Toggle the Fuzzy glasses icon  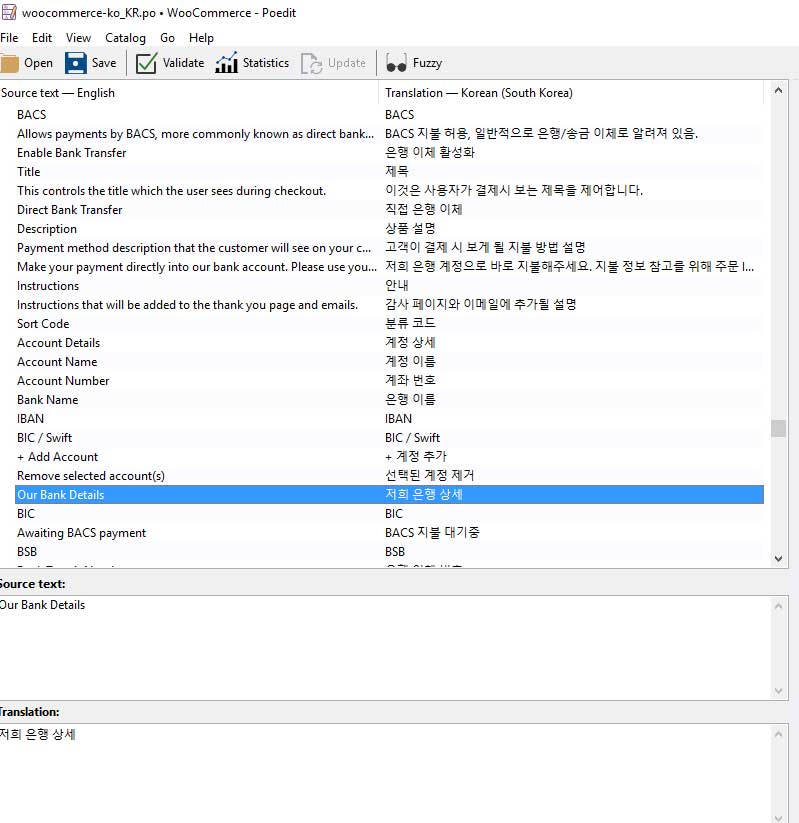pyautogui.click(x=397, y=63)
